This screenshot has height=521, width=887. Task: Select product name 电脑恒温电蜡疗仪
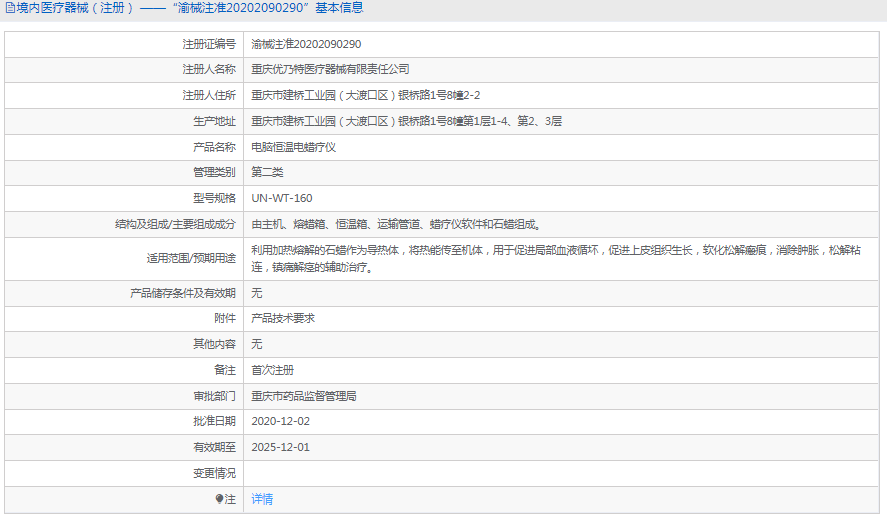294,147
